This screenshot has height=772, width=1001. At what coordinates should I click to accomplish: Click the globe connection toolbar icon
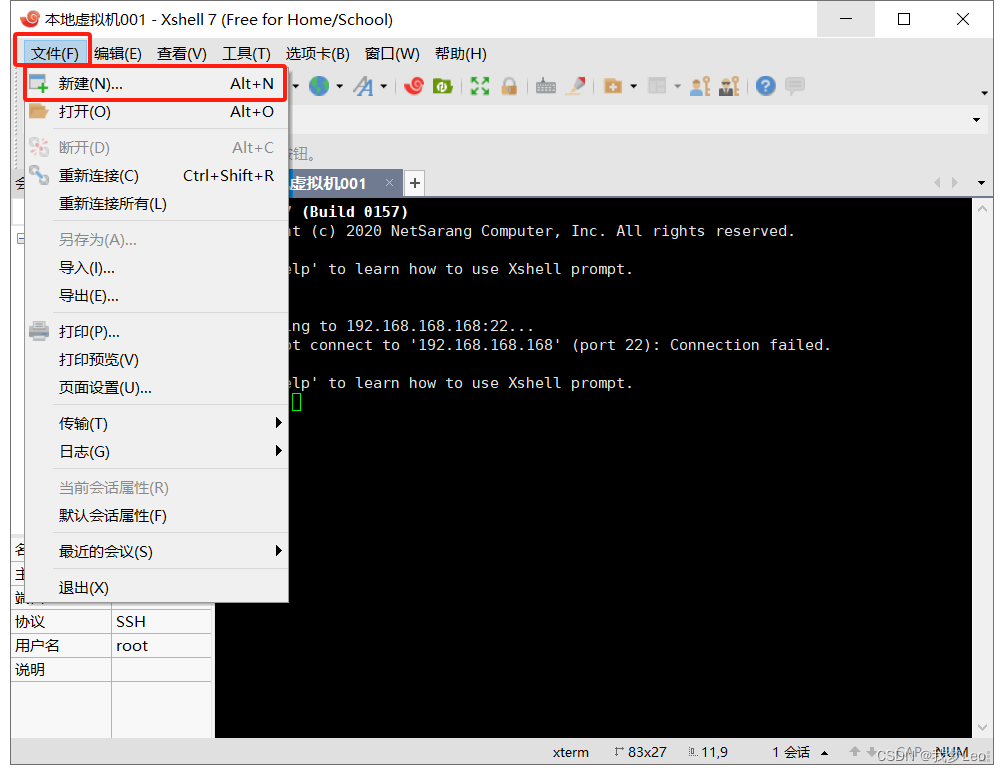point(318,86)
